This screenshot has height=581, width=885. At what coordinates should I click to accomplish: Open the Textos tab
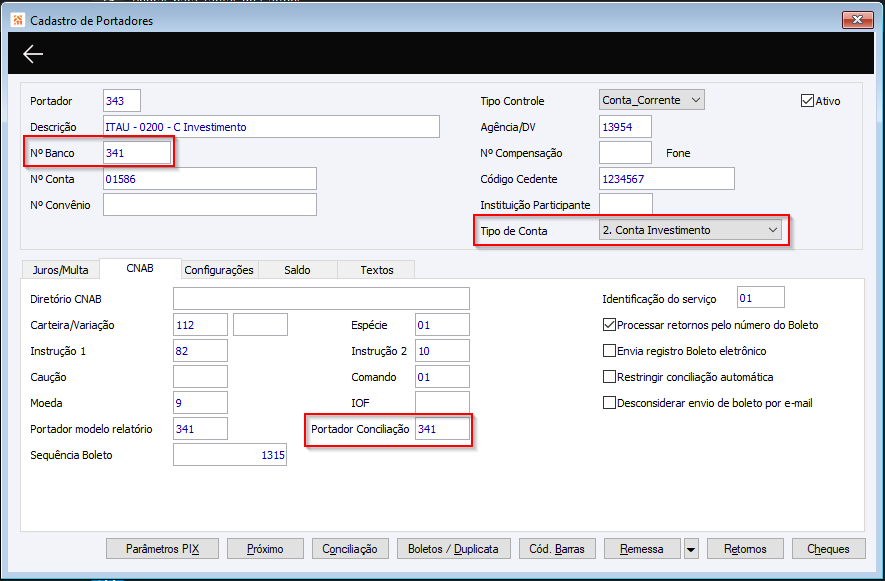click(376, 270)
